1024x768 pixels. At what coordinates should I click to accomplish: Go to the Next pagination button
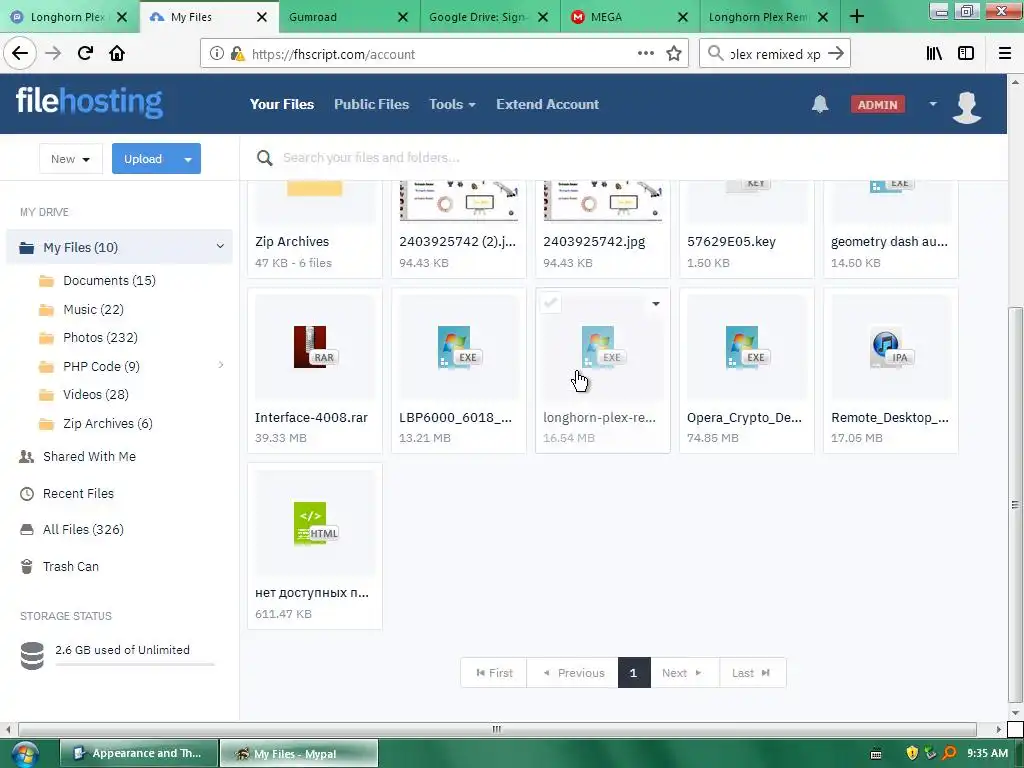pos(684,673)
